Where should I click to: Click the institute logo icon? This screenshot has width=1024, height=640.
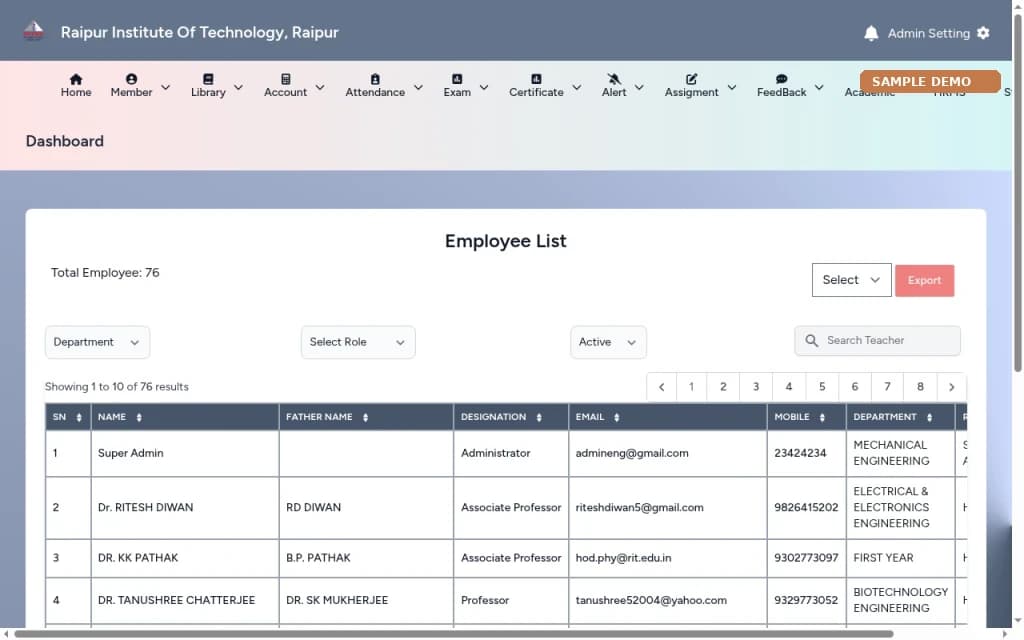[33, 31]
